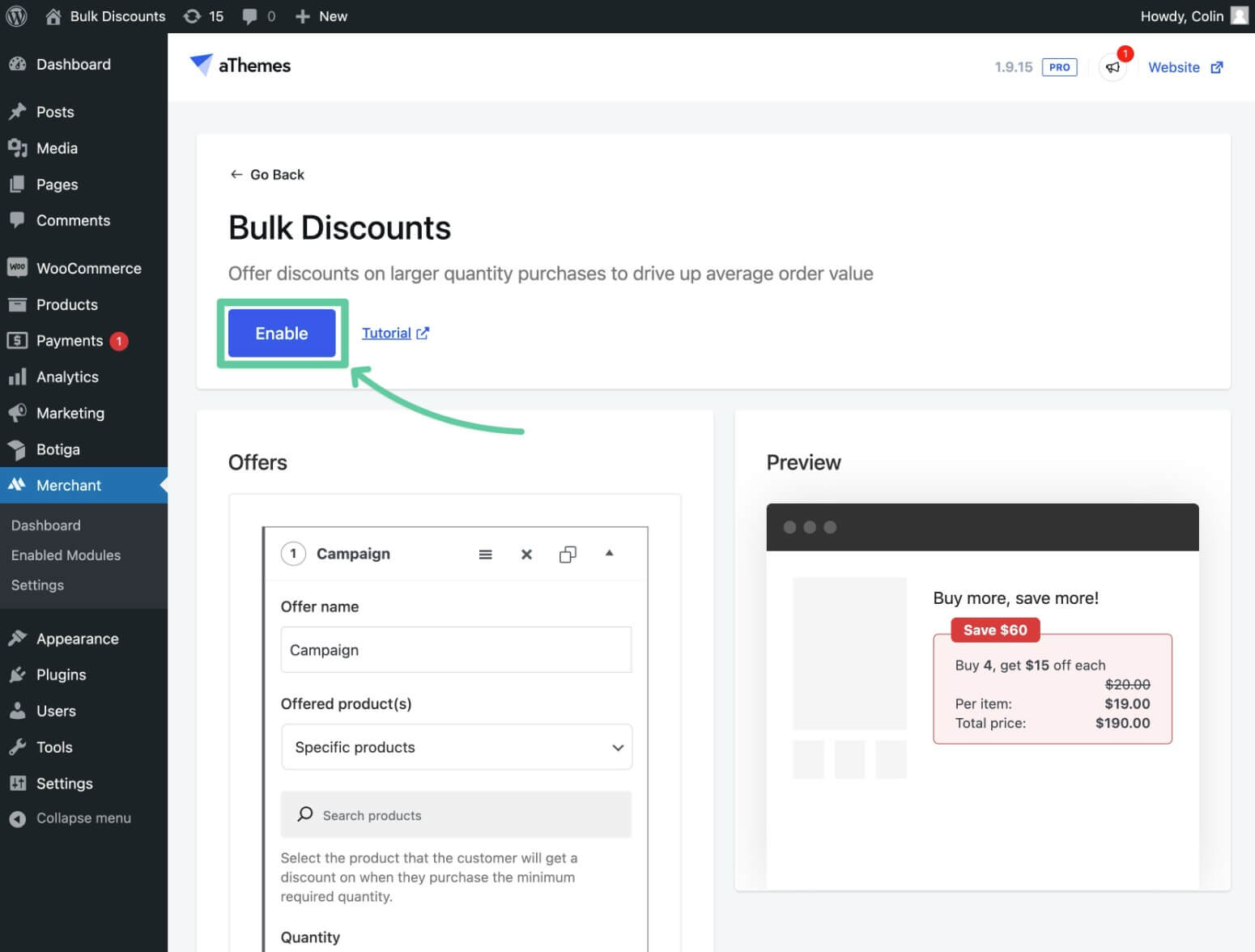Open Enabled Modules submenu

pos(66,555)
